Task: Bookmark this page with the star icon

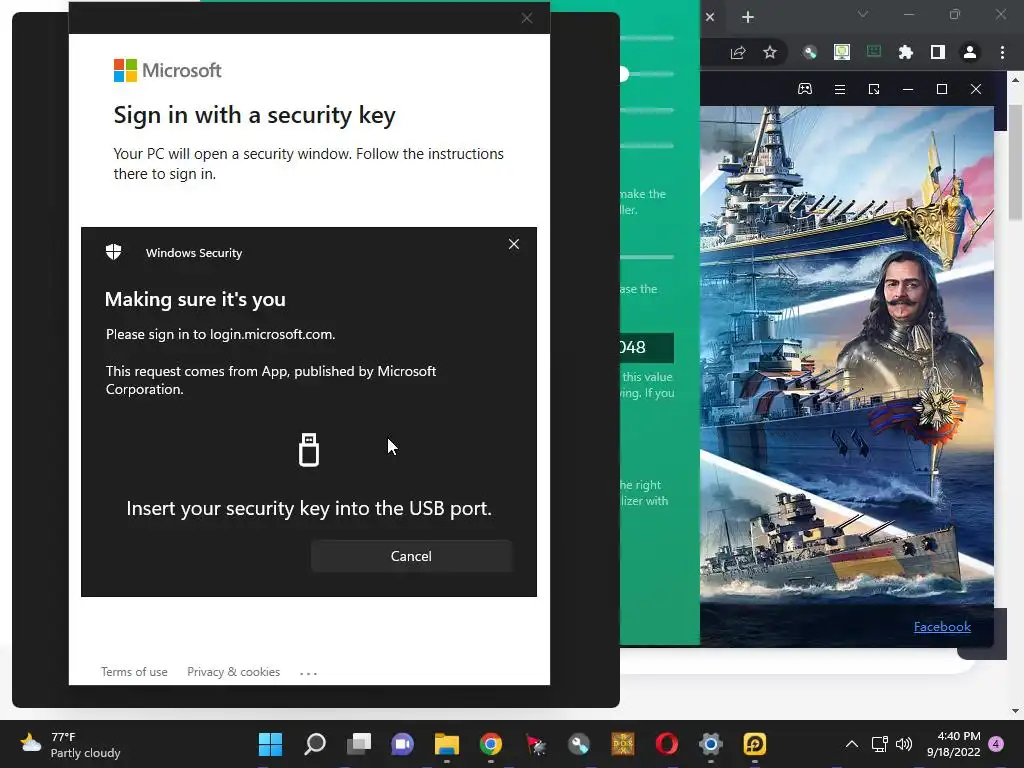Action: [770, 53]
